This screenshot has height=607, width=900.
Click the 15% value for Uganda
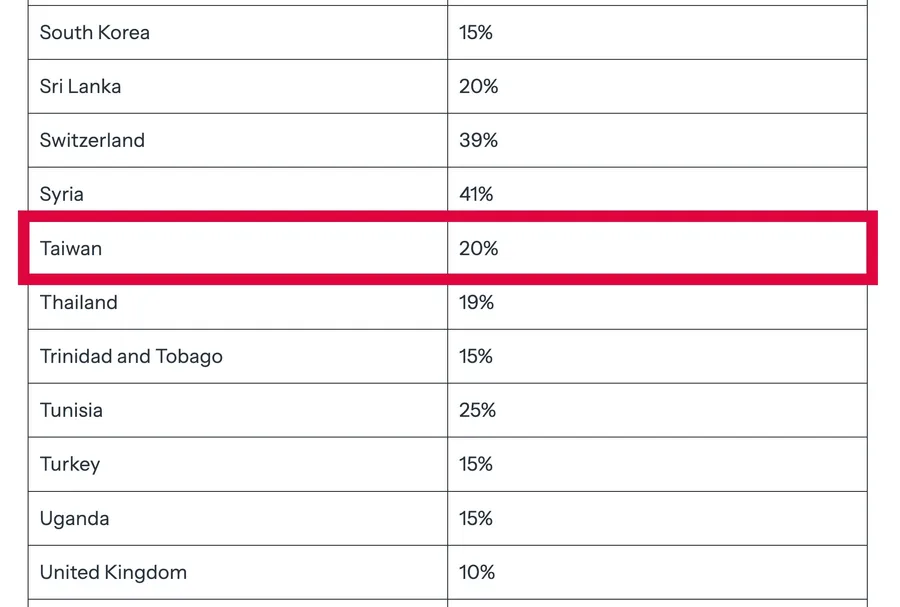(476, 519)
